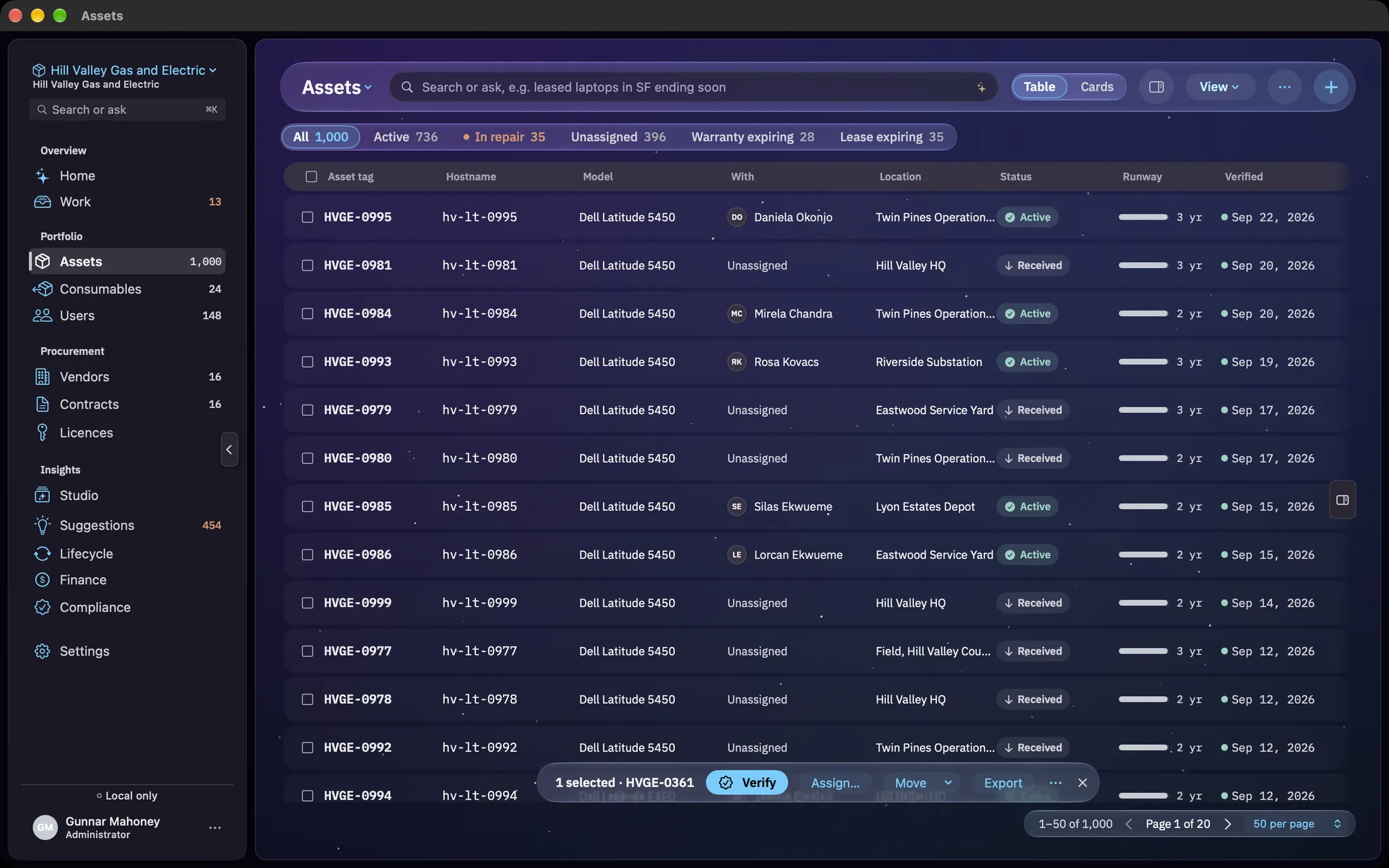The width and height of the screenshot is (1389, 868).
Task: Show the In repair 35 tab
Action: [x=504, y=137]
